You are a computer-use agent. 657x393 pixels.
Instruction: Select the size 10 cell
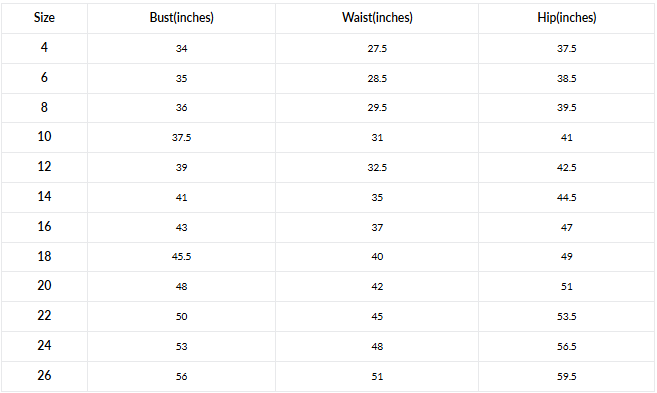click(x=44, y=137)
